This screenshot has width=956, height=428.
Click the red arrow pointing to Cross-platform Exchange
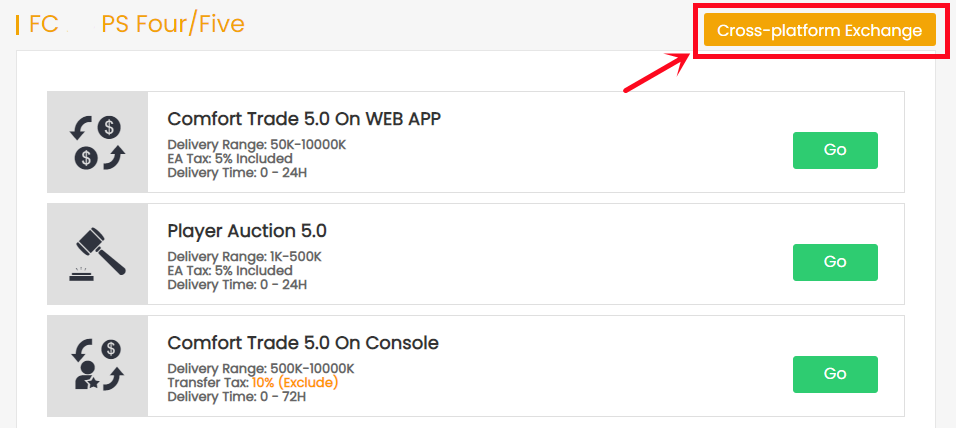click(x=657, y=72)
